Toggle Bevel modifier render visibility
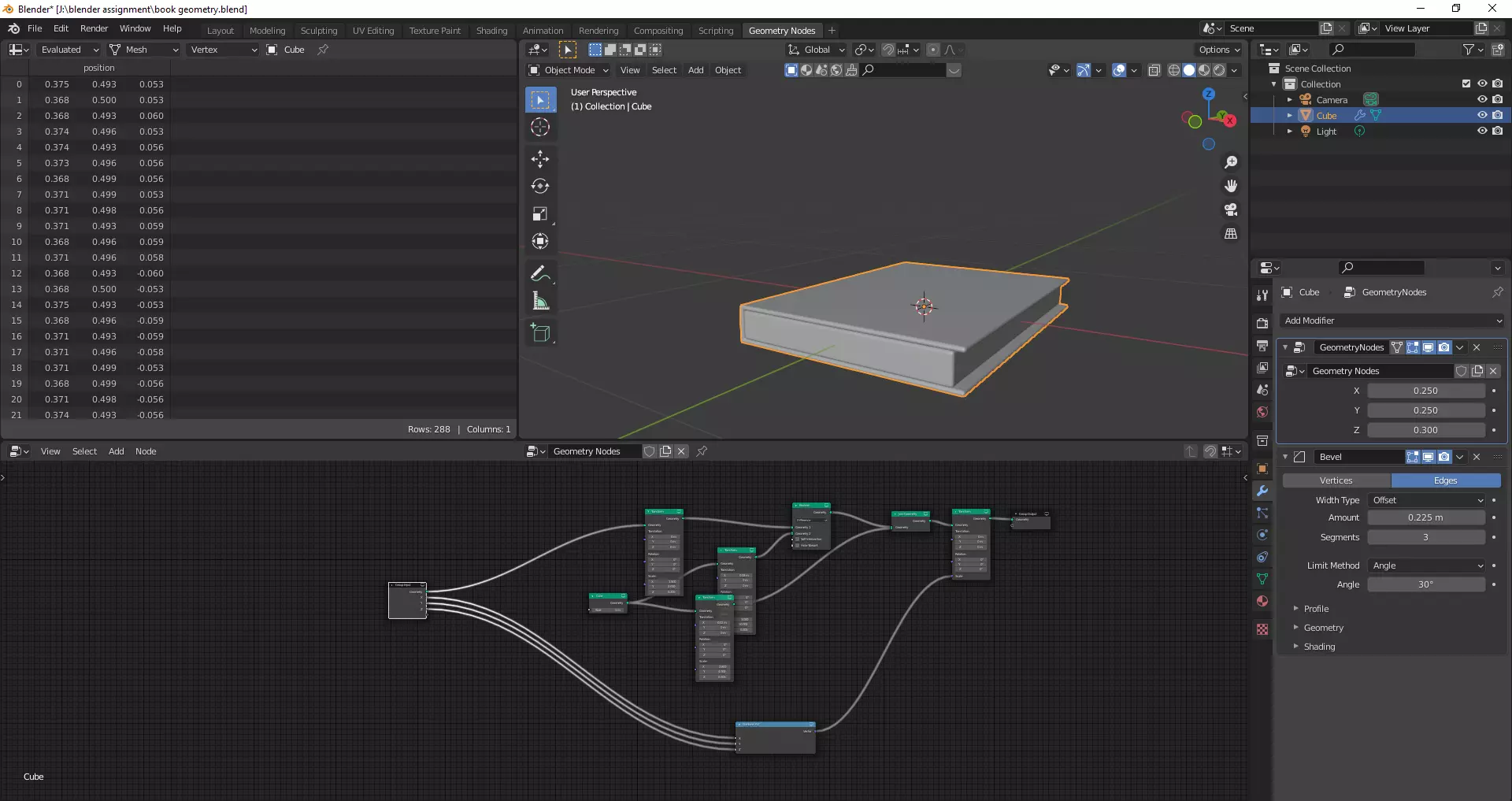1512x801 pixels. coord(1444,457)
